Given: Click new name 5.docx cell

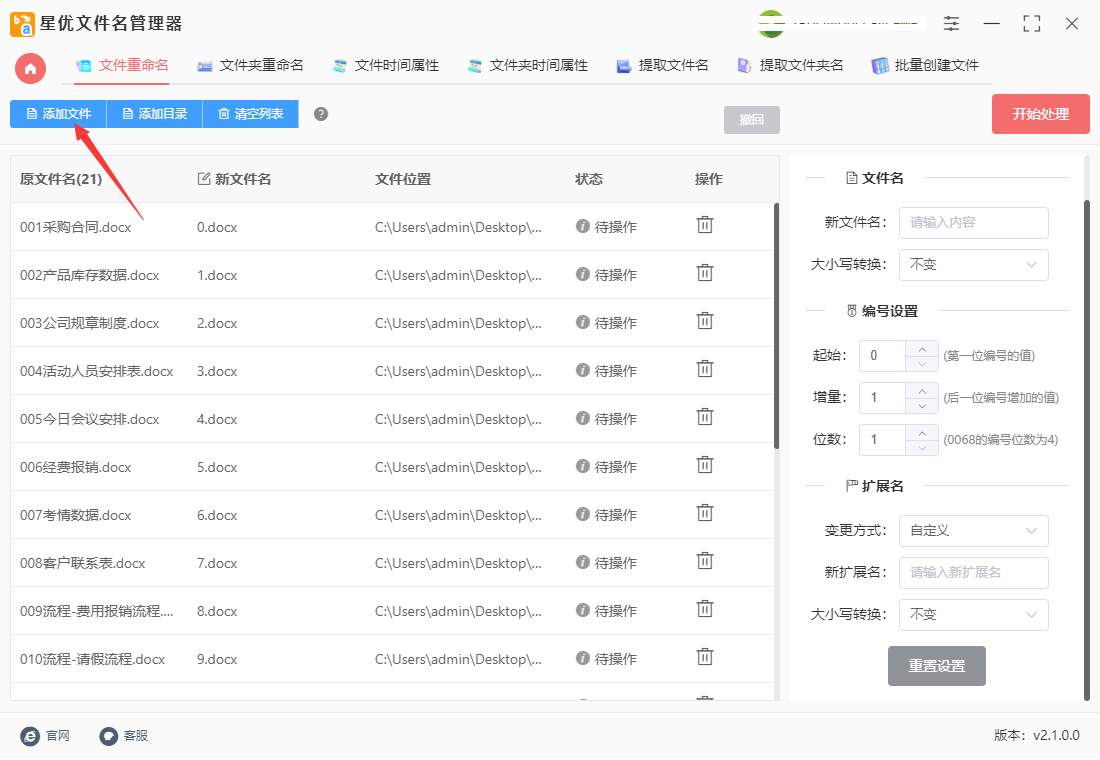Looking at the screenshot, I should point(217,467).
